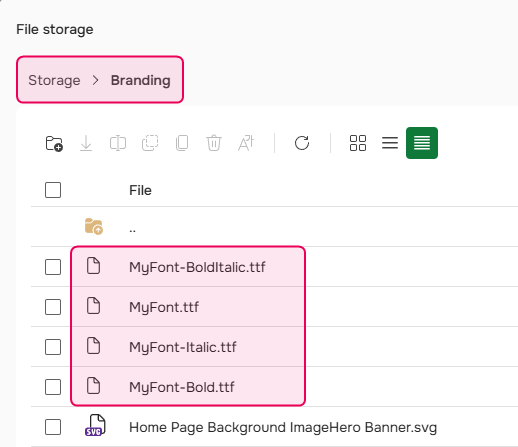Check the box for MyFont-BoldItalic.ttf
The height and width of the screenshot is (447, 518).
coord(53,267)
